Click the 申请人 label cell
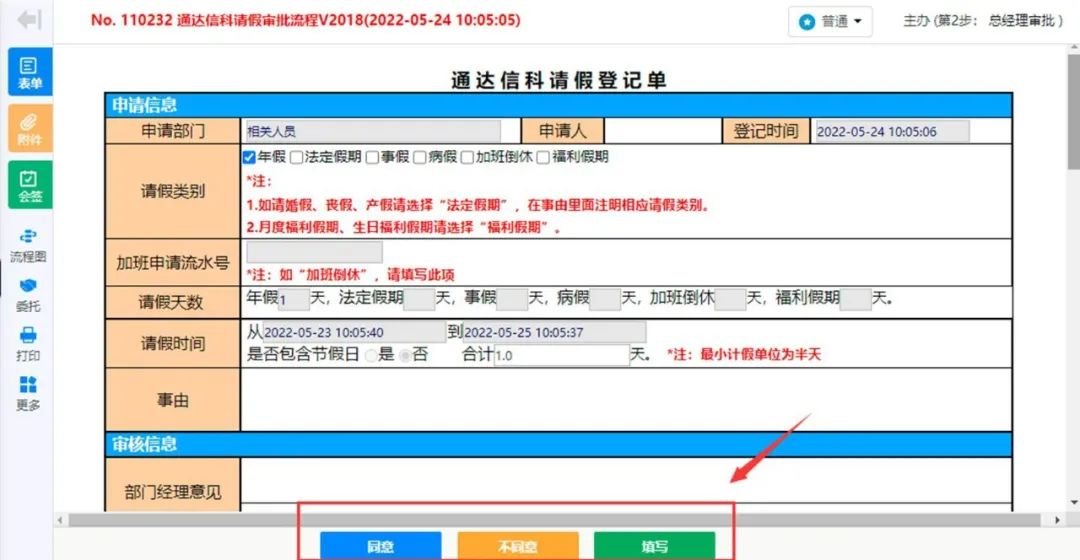Viewport: 1080px width, 560px height. [x=563, y=131]
